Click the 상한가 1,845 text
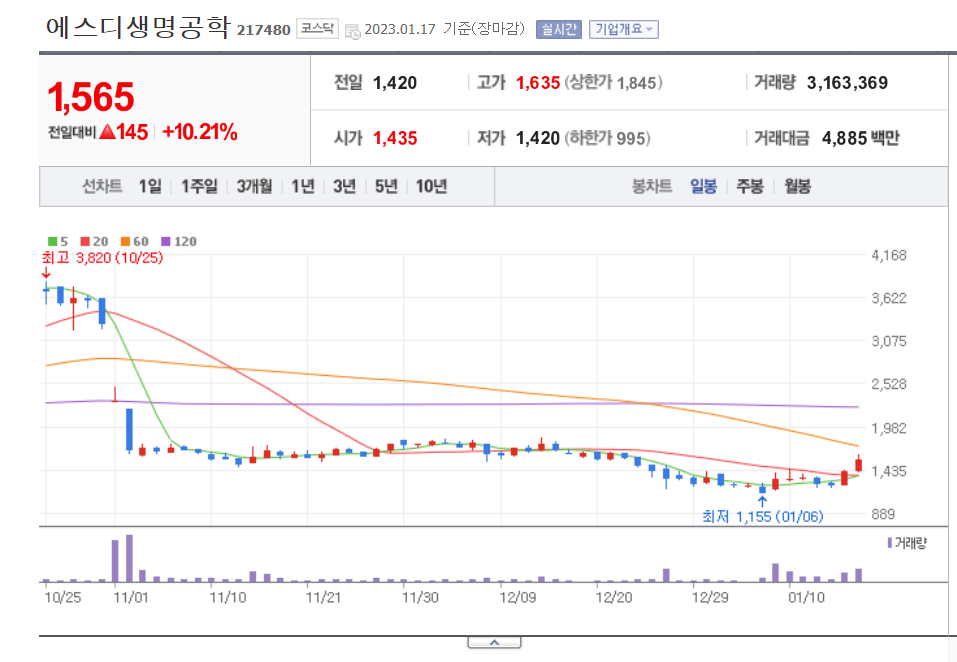 coord(613,83)
